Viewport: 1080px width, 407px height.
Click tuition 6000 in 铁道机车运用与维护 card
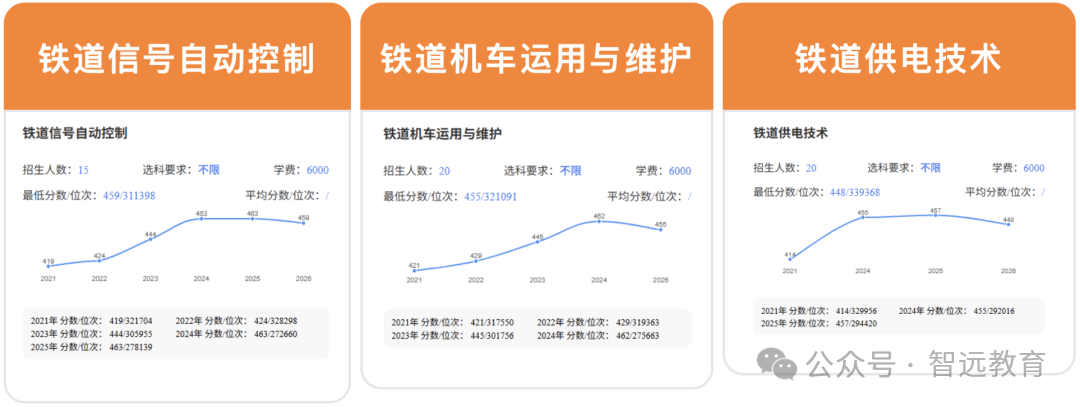pyautogui.click(x=680, y=171)
